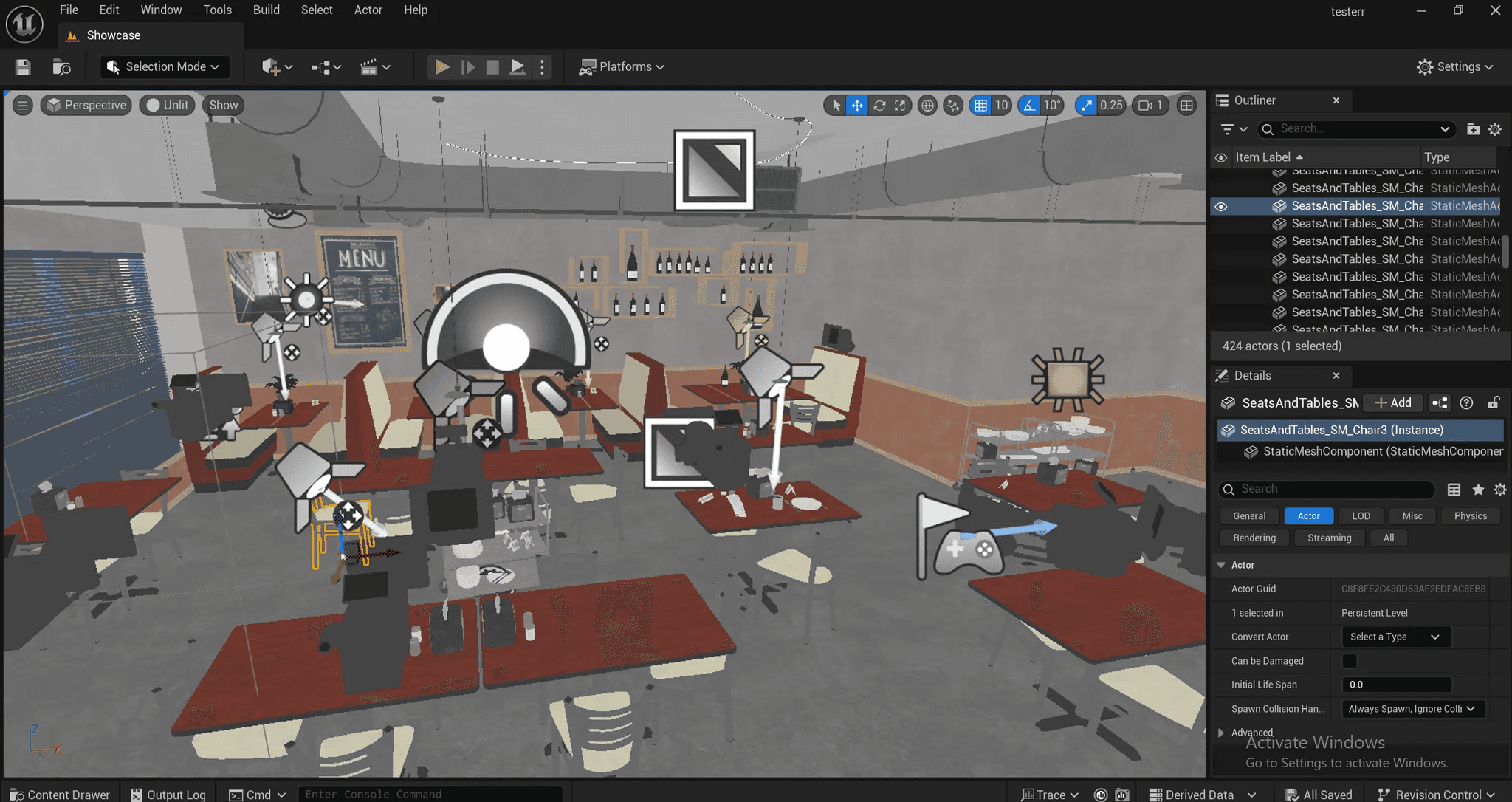This screenshot has height=802, width=1512.
Task: Open the Convert Actor Select a Type dropdown
Action: (x=1395, y=637)
